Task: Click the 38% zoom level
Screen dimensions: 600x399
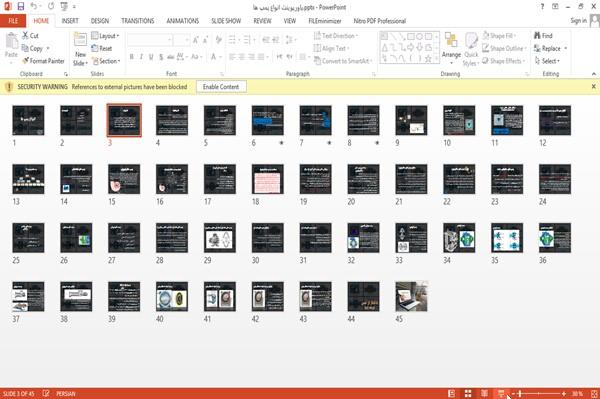Action: click(x=577, y=393)
